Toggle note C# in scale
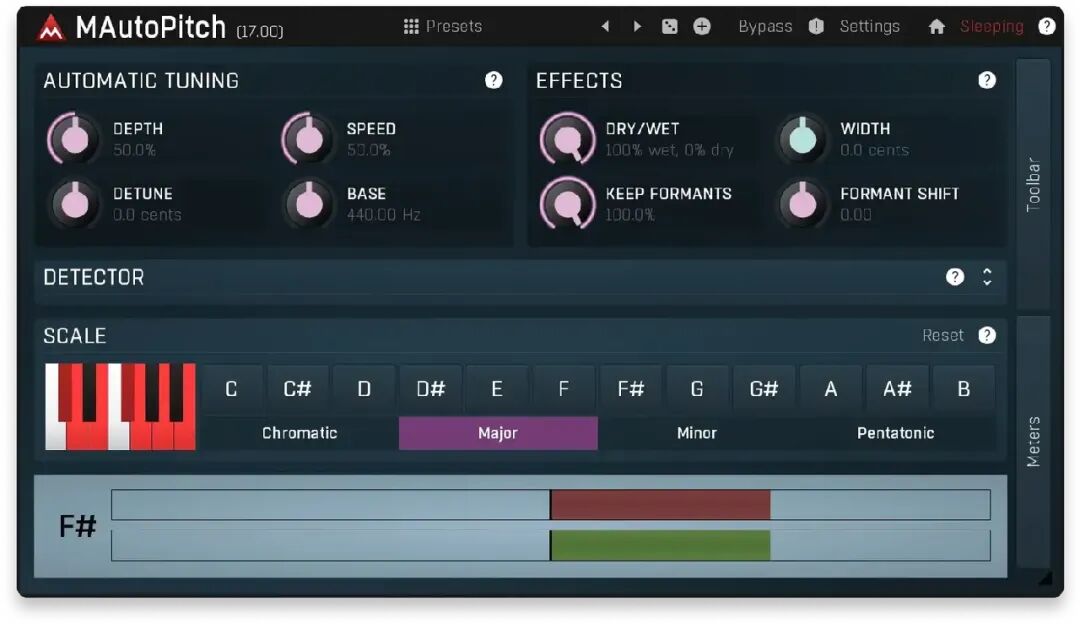The height and width of the screenshot is (624, 1080). [x=298, y=389]
